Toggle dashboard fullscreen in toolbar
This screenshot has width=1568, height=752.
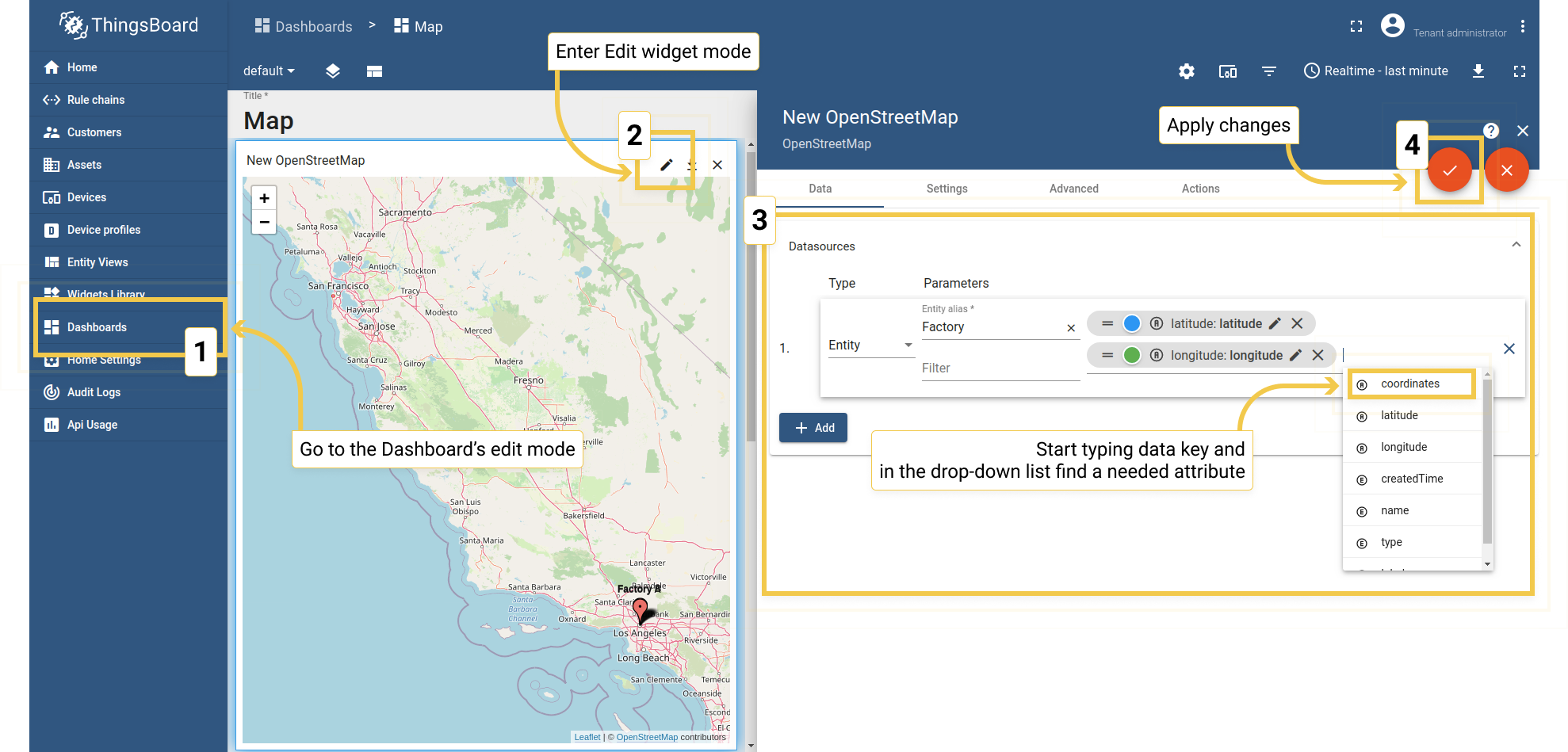1520,71
